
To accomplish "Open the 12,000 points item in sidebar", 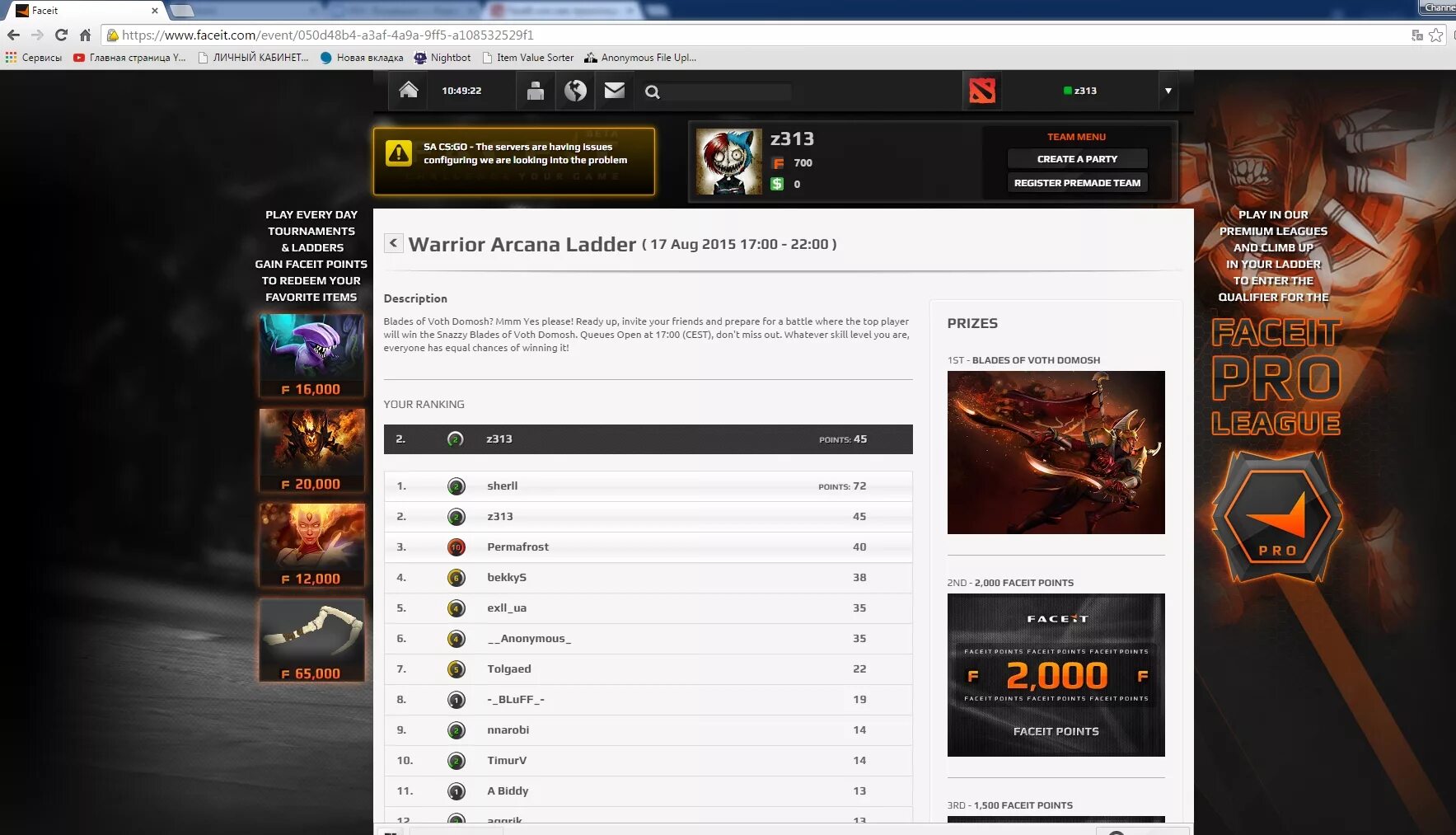I will pos(311,546).
